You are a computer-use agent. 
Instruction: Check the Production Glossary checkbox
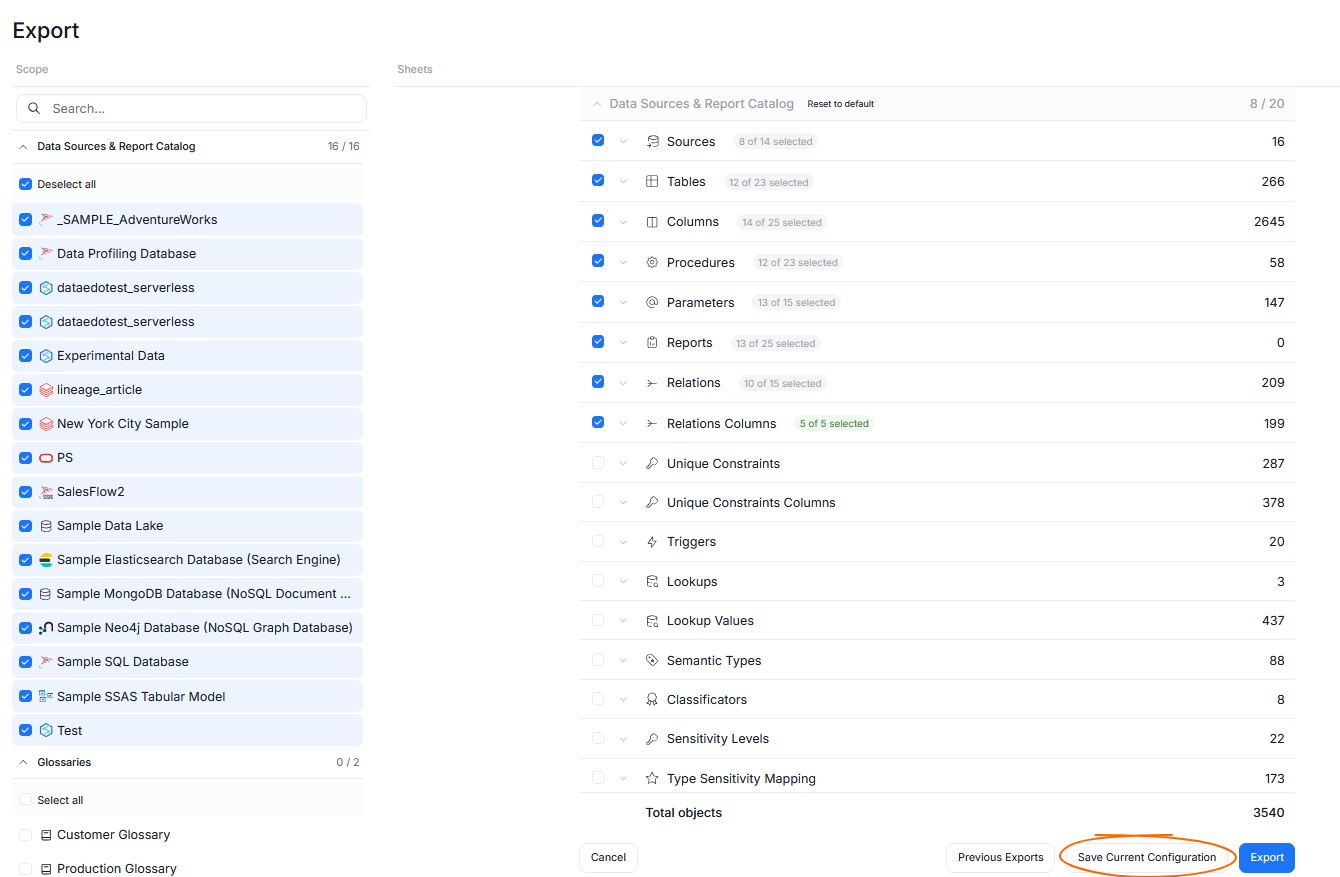click(26, 868)
